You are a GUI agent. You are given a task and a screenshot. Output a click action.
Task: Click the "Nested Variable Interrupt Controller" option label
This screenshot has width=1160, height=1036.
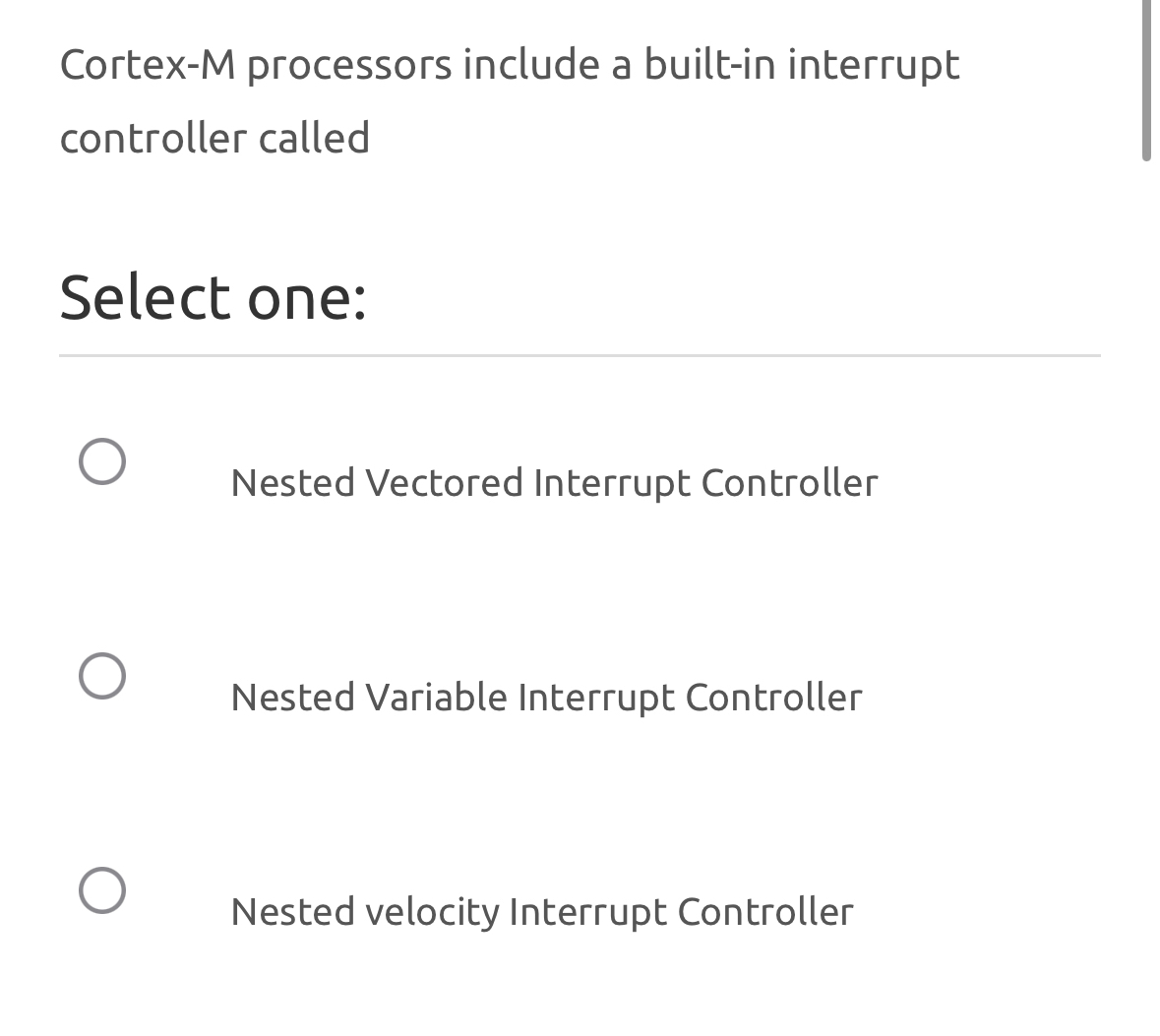click(546, 698)
